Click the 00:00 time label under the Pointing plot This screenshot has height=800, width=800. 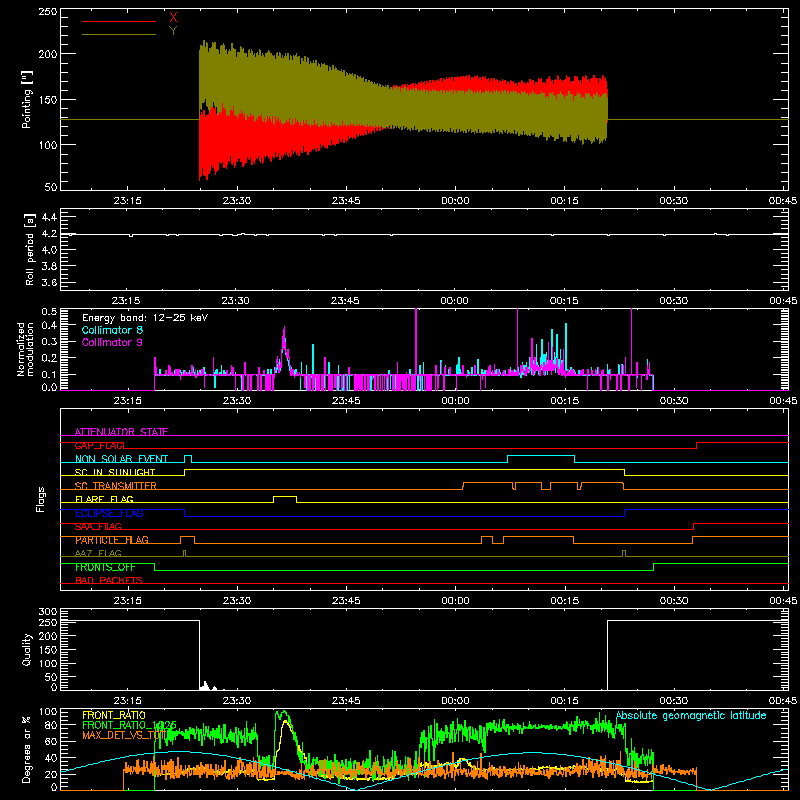455,201
